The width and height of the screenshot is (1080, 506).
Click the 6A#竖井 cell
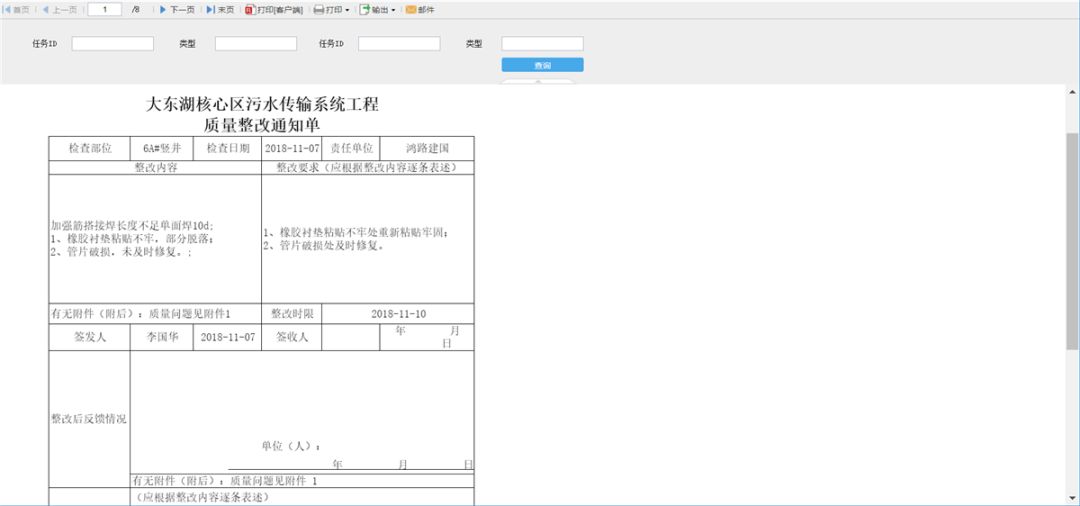tap(161, 149)
